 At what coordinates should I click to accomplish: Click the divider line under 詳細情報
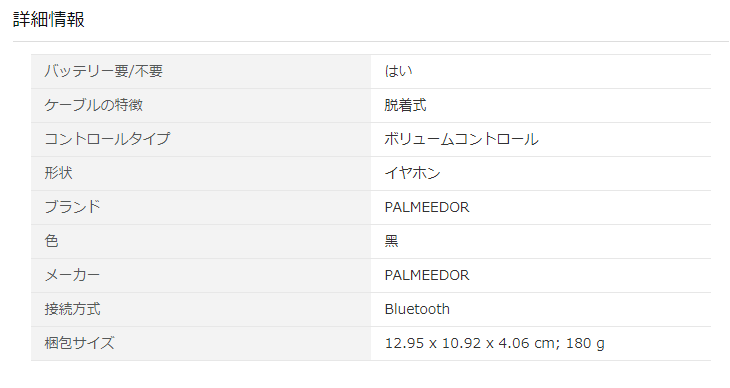[x=371, y=41]
